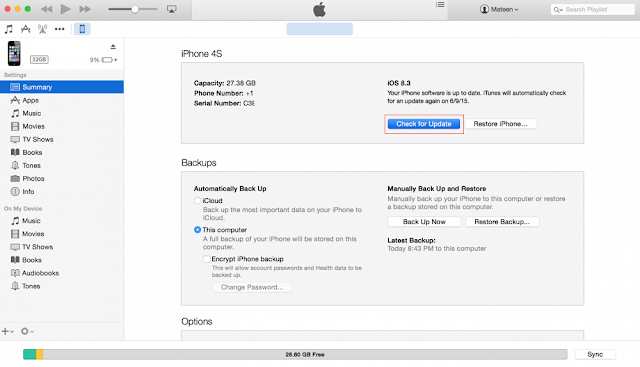Screen dimensions: 640x367
Task: Open the Internet Radio antenna icon
Action: click(x=42, y=29)
